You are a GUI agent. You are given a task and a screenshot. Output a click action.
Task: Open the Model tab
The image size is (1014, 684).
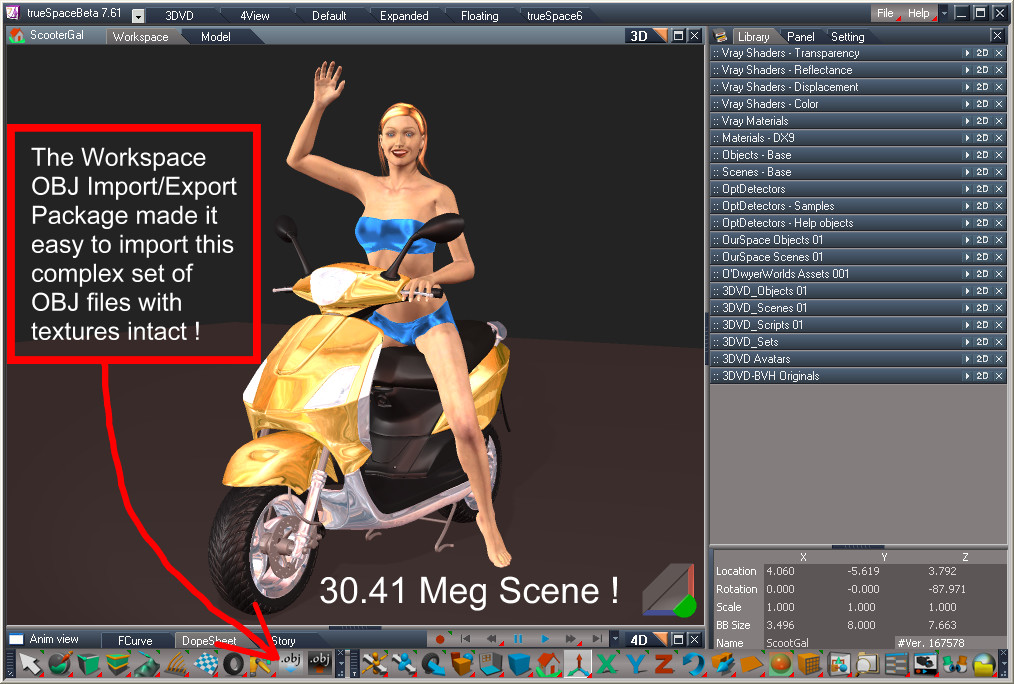[x=215, y=37]
